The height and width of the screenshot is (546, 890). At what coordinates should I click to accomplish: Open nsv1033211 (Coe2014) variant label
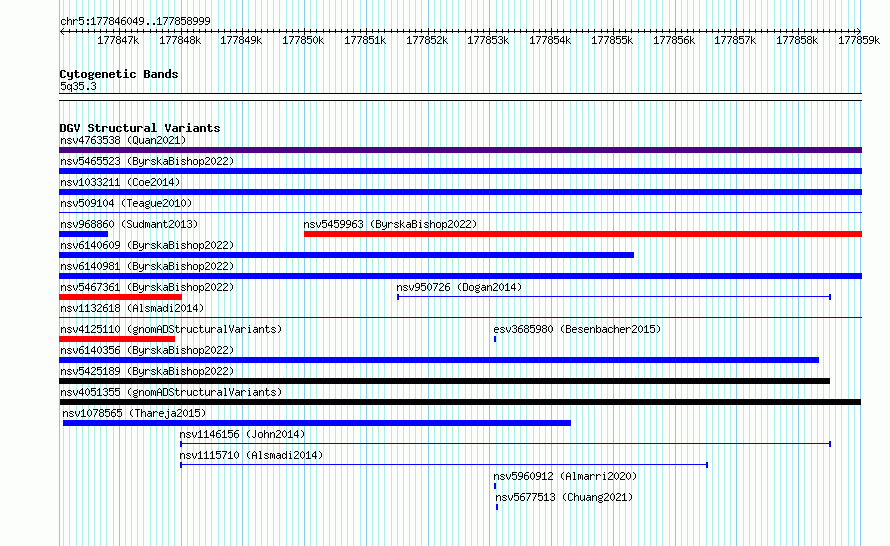pos(120,182)
